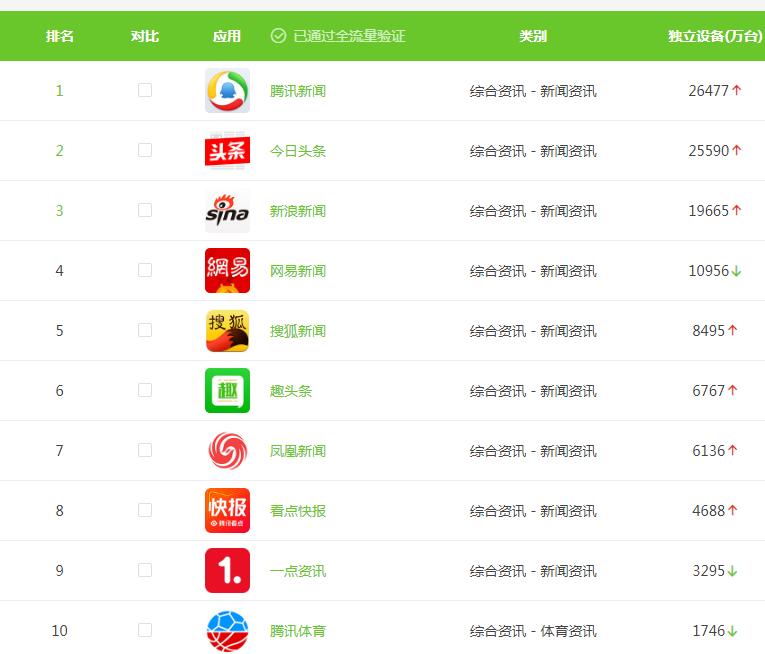Click the 应用 column header
Screen dimensions: 765x654
click(x=227, y=36)
